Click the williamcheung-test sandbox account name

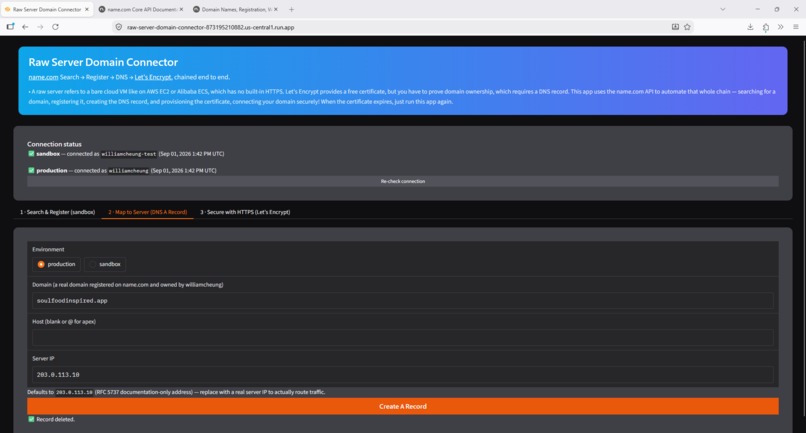click(x=129, y=154)
